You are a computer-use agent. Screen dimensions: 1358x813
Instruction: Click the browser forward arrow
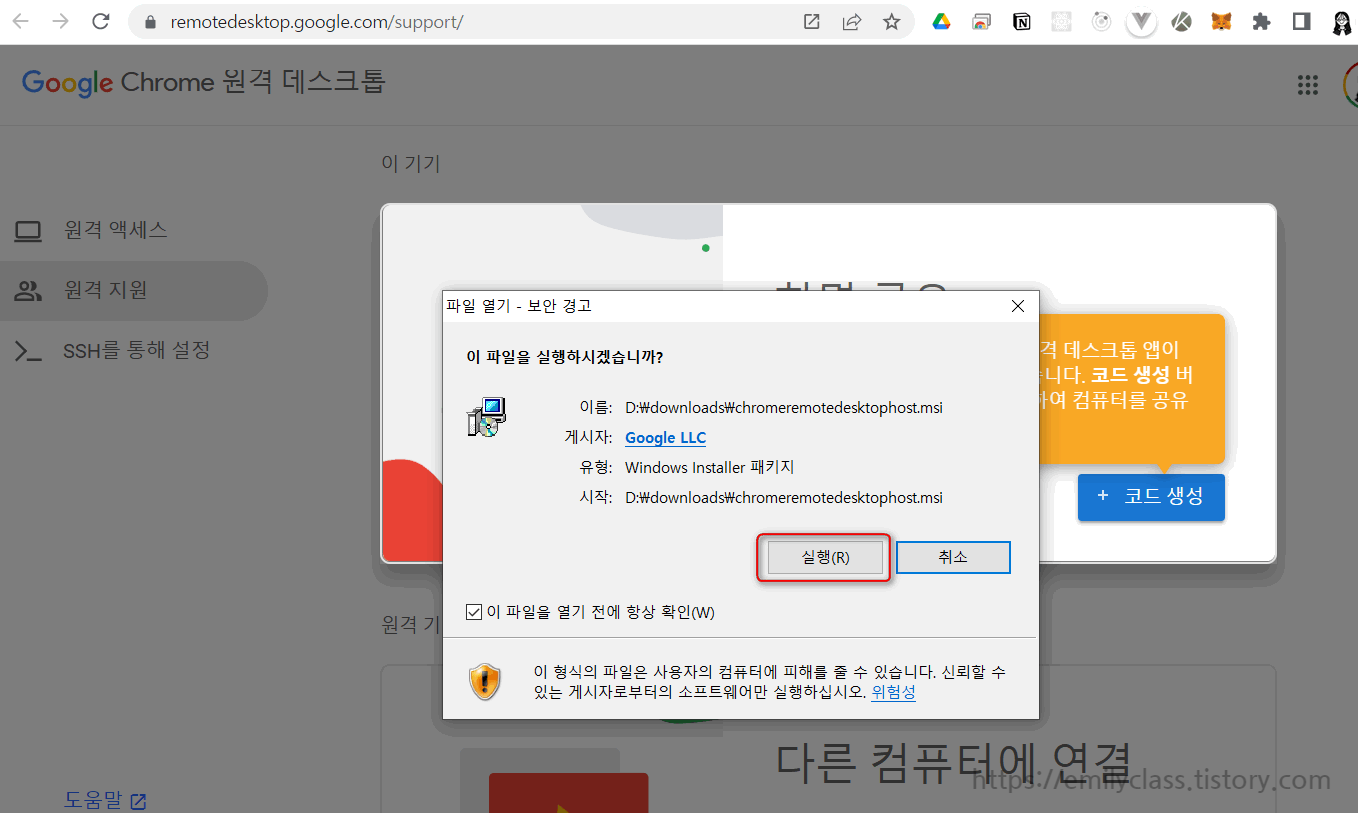click(60, 22)
